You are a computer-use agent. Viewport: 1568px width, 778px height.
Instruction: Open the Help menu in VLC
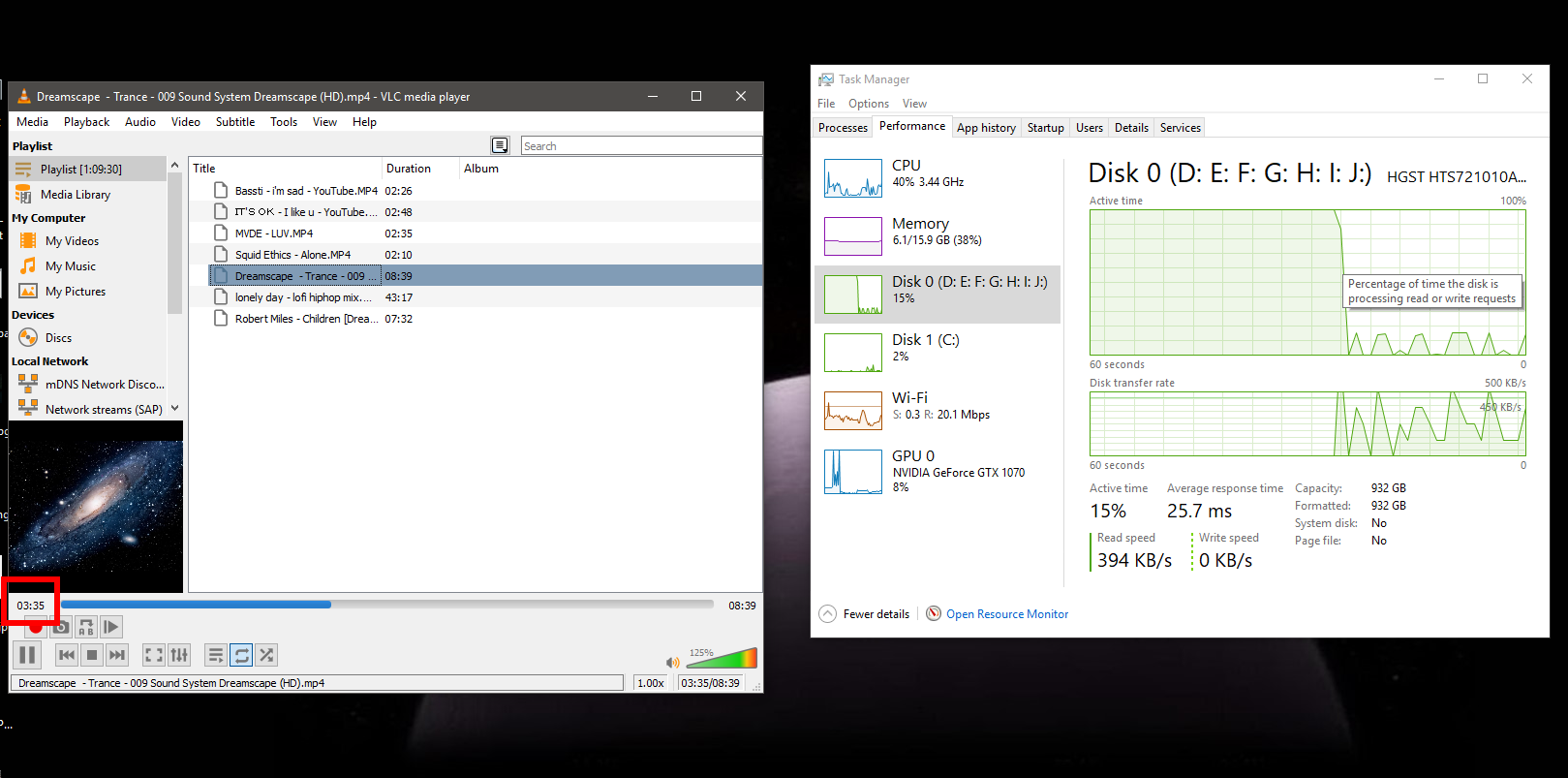[x=364, y=122]
